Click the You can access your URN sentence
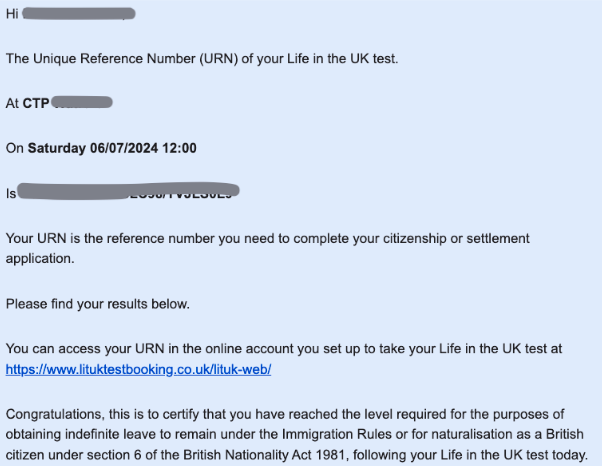602x466 pixels. click(284, 349)
